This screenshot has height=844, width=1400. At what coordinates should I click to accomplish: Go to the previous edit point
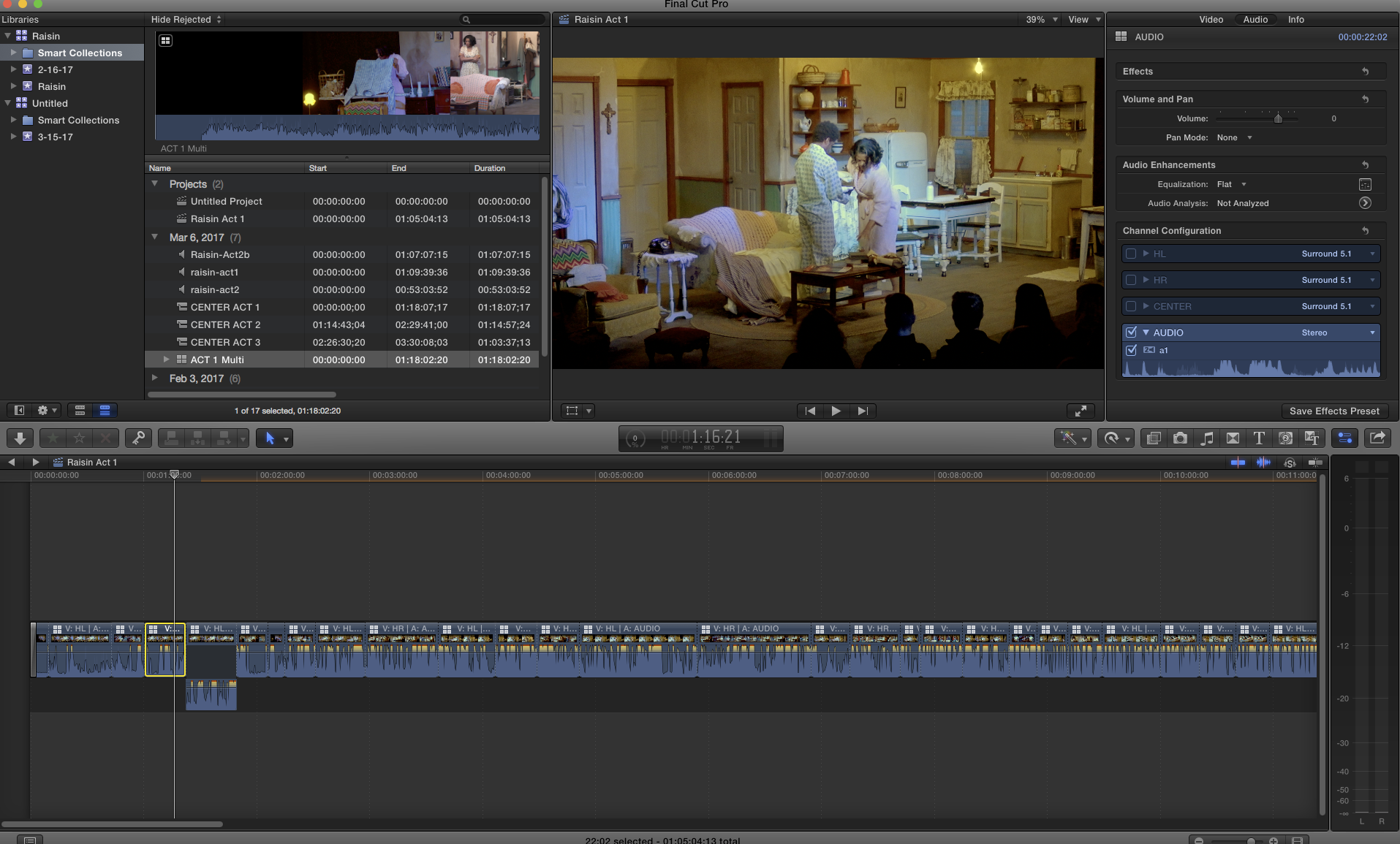click(810, 411)
